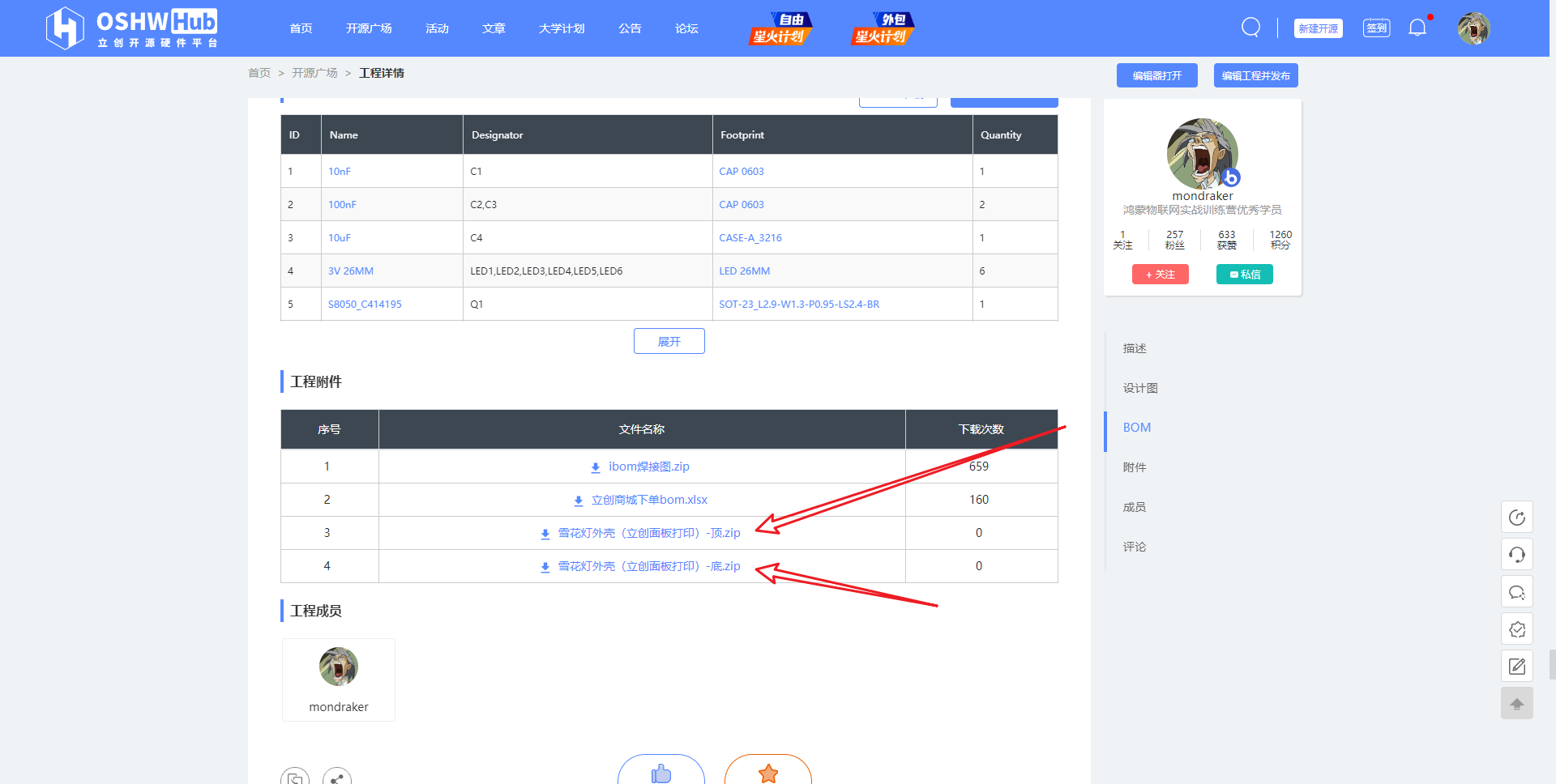The image size is (1556, 784).
Task: Open the search magnifier icon
Action: (1250, 28)
